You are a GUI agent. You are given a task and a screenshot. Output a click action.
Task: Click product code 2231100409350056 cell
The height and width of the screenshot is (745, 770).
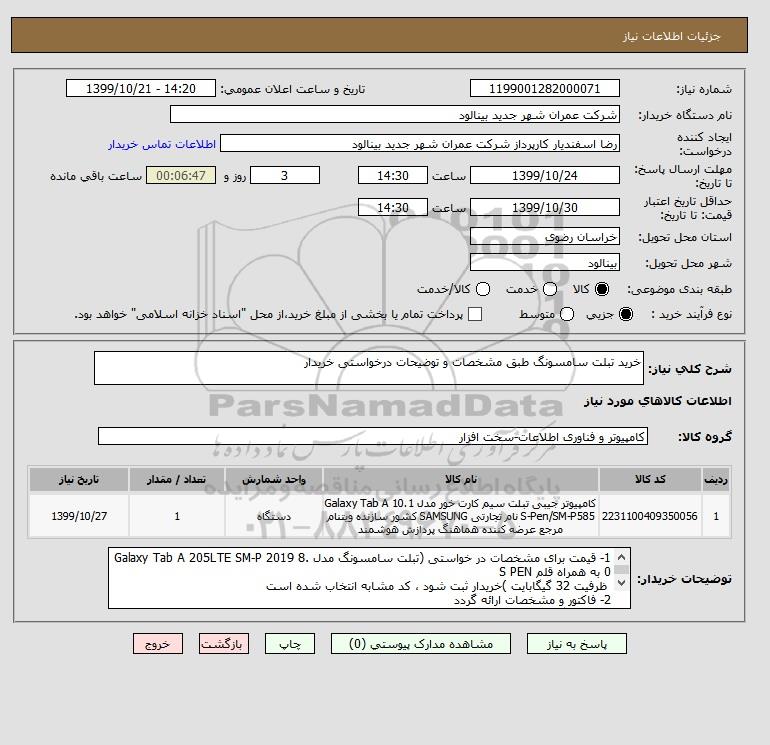650,516
